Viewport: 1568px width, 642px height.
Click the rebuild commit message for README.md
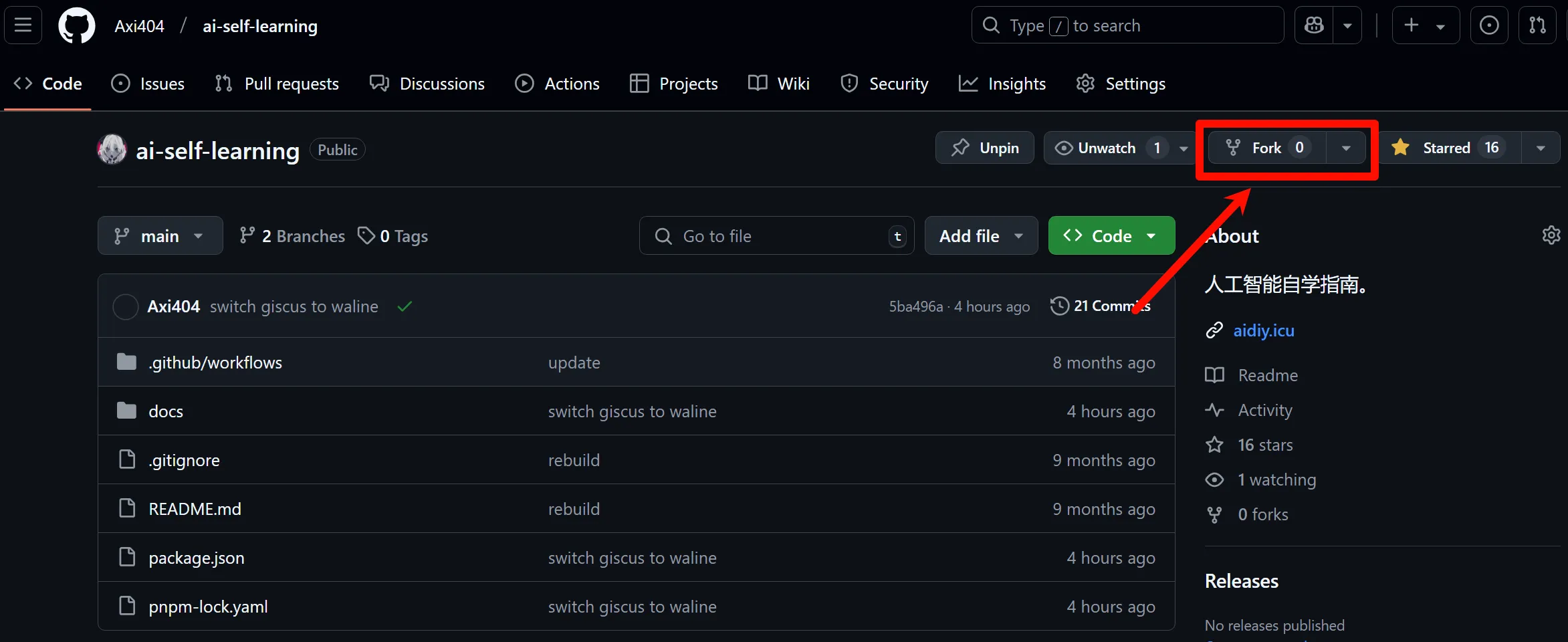[574, 509]
